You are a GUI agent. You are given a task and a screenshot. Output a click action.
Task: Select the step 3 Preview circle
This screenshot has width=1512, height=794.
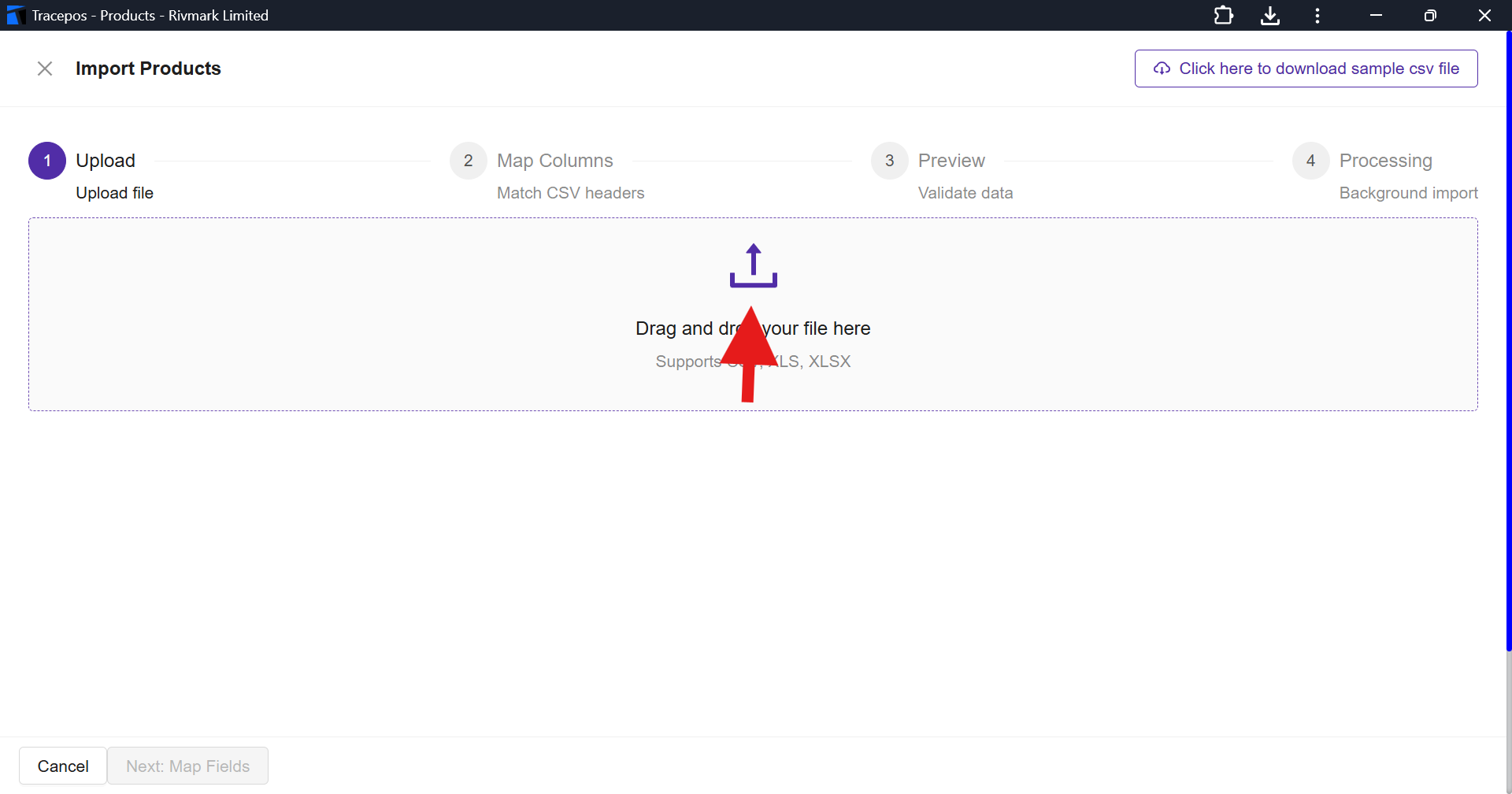[890, 161]
